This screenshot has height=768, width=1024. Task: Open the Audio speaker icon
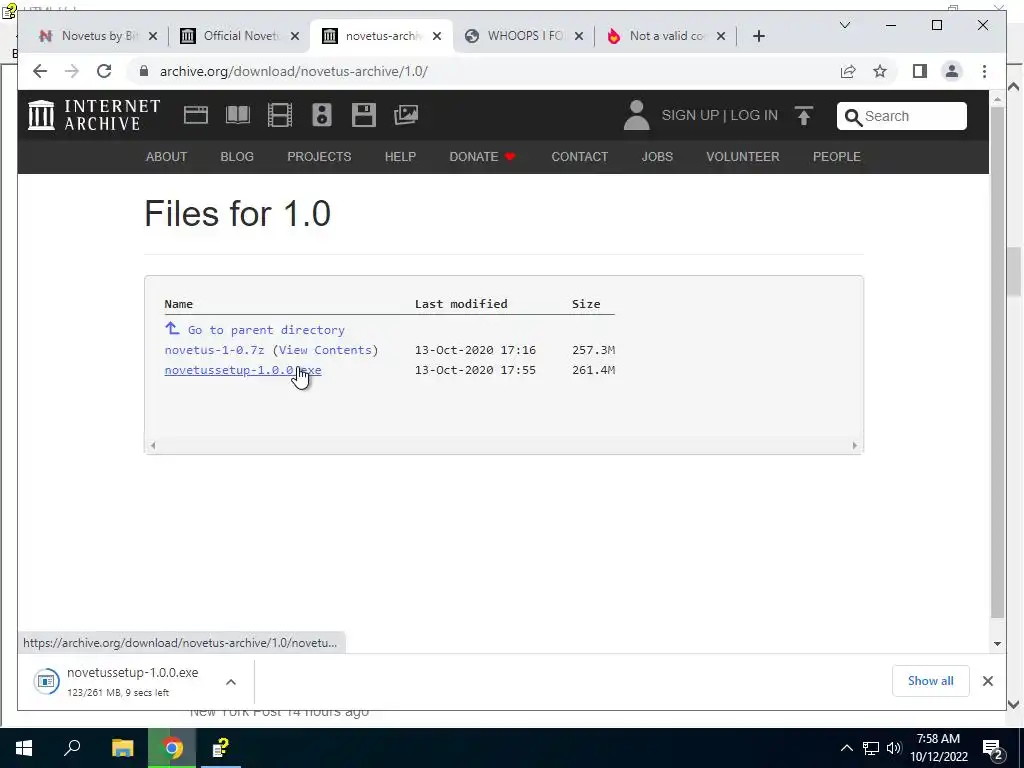point(322,115)
